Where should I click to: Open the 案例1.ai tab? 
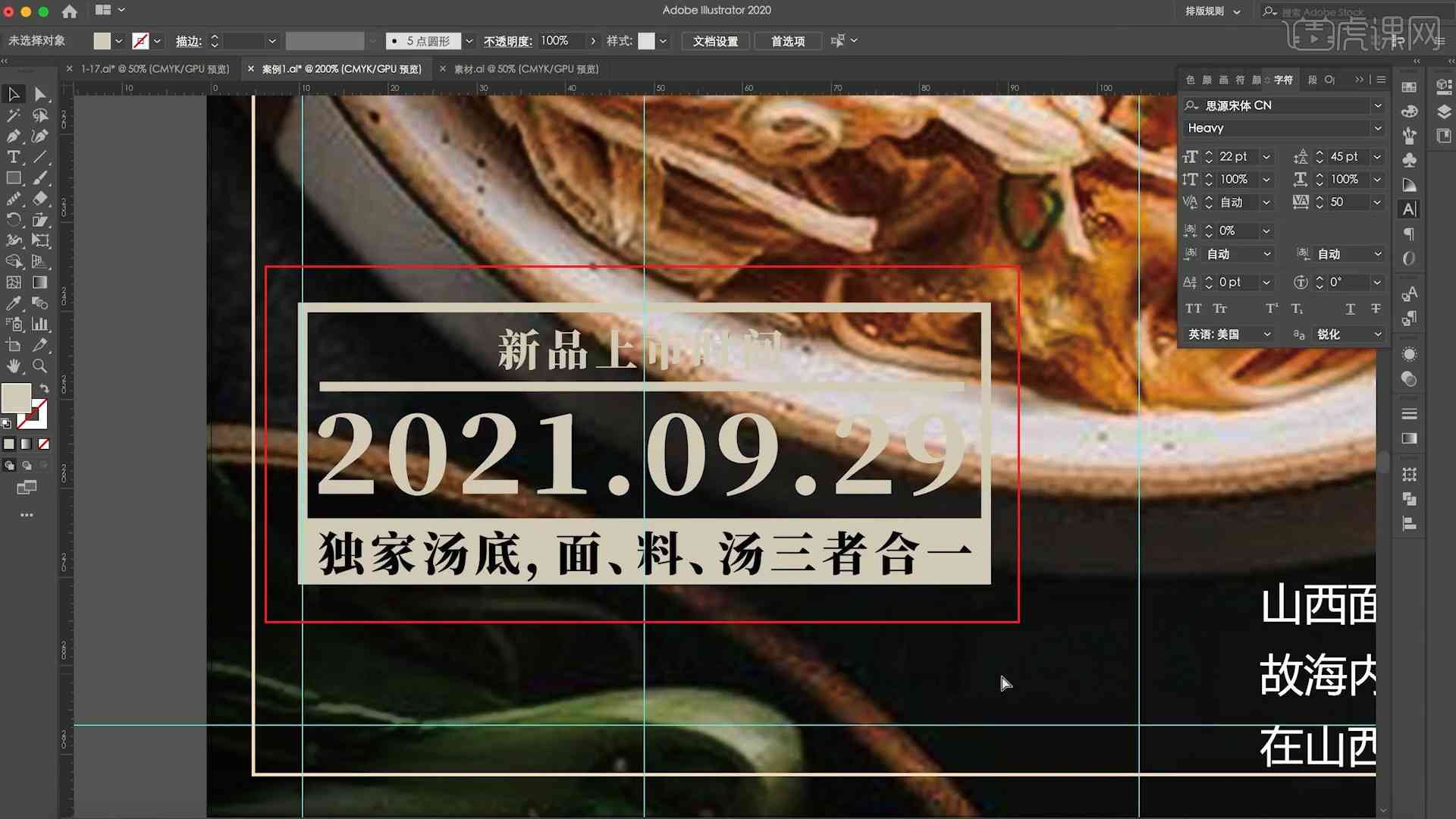(340, 68)
